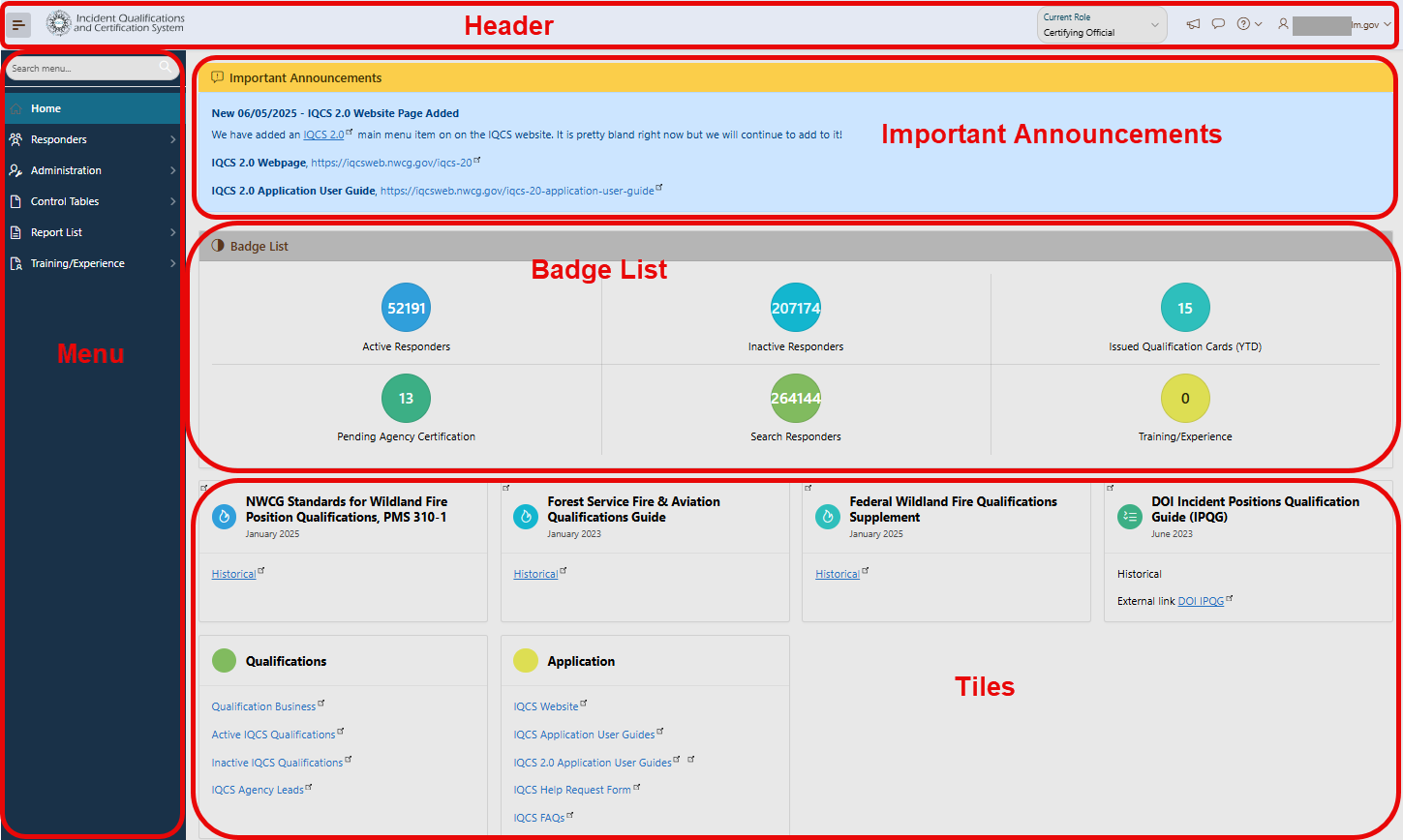Click the Important Announcements header icon
Image resolution: width=1403 pixels, height=840 pixels.
pyautogui.click(x=218, y=77)
